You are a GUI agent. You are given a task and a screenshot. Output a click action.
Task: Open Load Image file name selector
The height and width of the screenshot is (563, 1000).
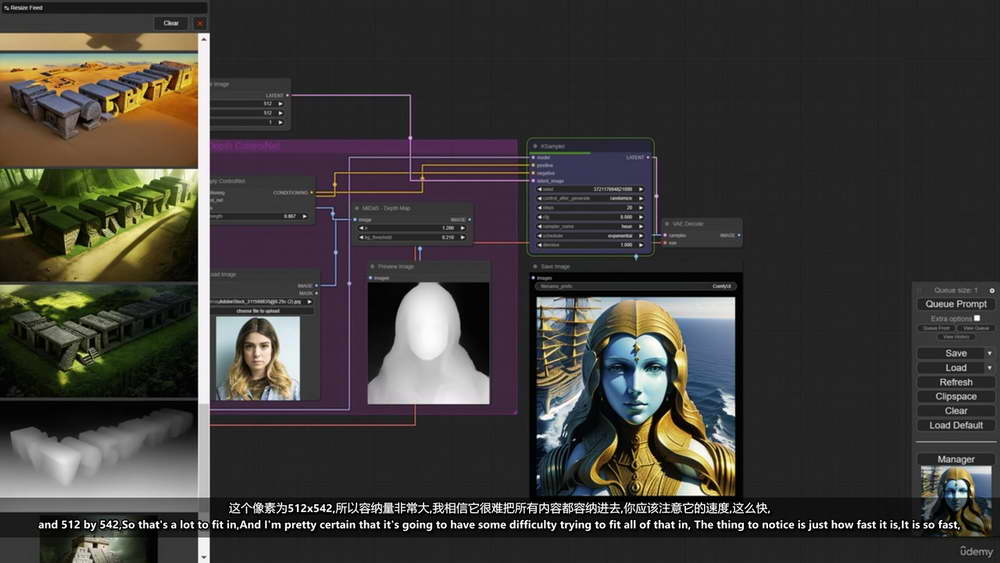pos(261,302)
